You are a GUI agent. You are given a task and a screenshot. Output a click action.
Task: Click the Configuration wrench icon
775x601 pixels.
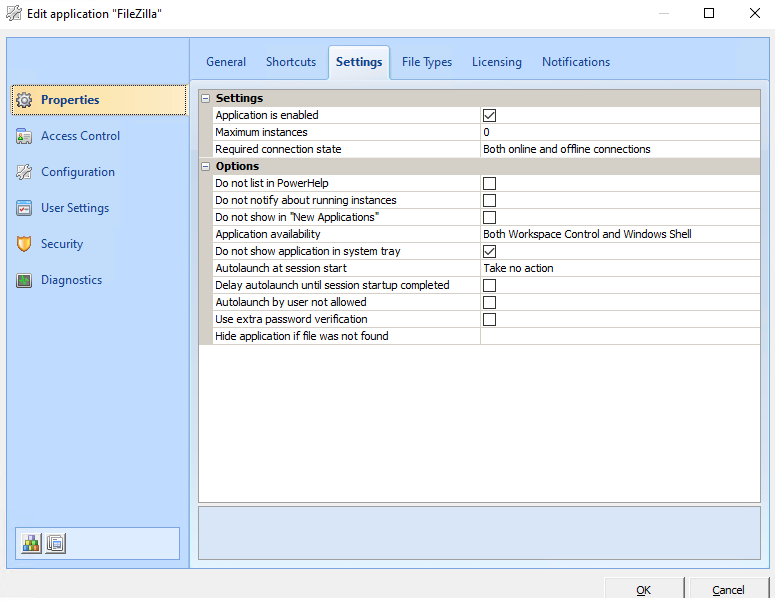pos(24,172)
